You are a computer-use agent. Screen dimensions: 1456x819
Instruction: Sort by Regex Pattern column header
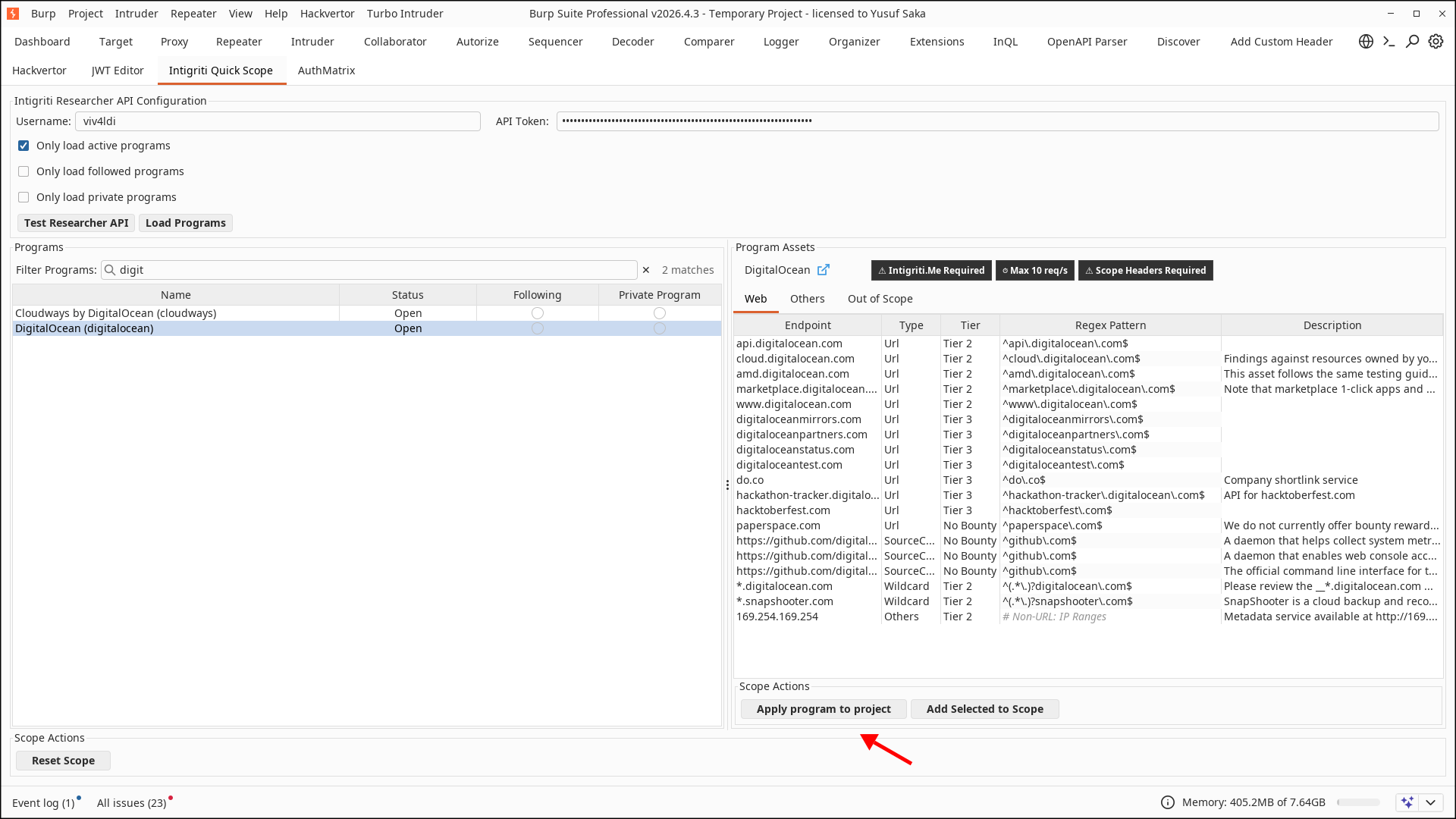click(x=1110, y=325)
